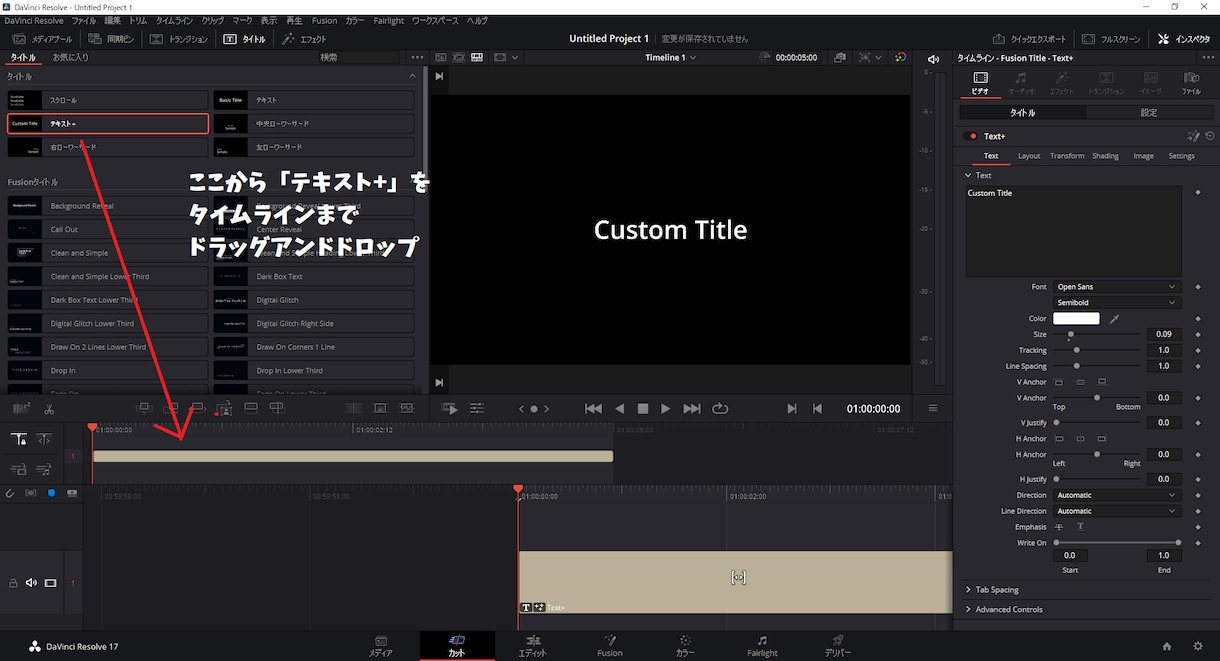The height and width of the screenshot is (661, 1220).
Task: Click the smart insert icon
Action: point(144,408)
